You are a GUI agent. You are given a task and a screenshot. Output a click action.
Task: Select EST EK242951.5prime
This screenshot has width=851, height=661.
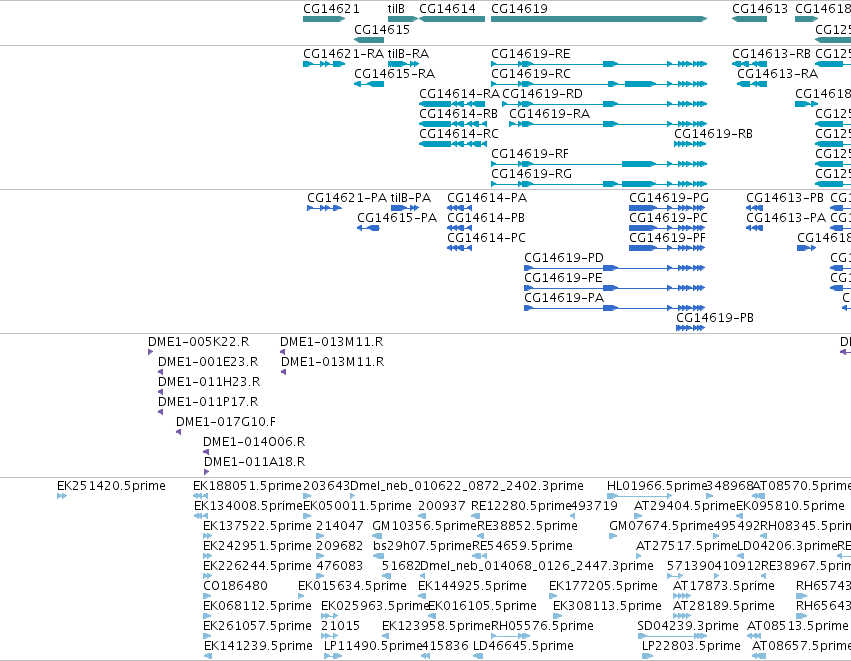pyautogui.click(x=207, y=556)
